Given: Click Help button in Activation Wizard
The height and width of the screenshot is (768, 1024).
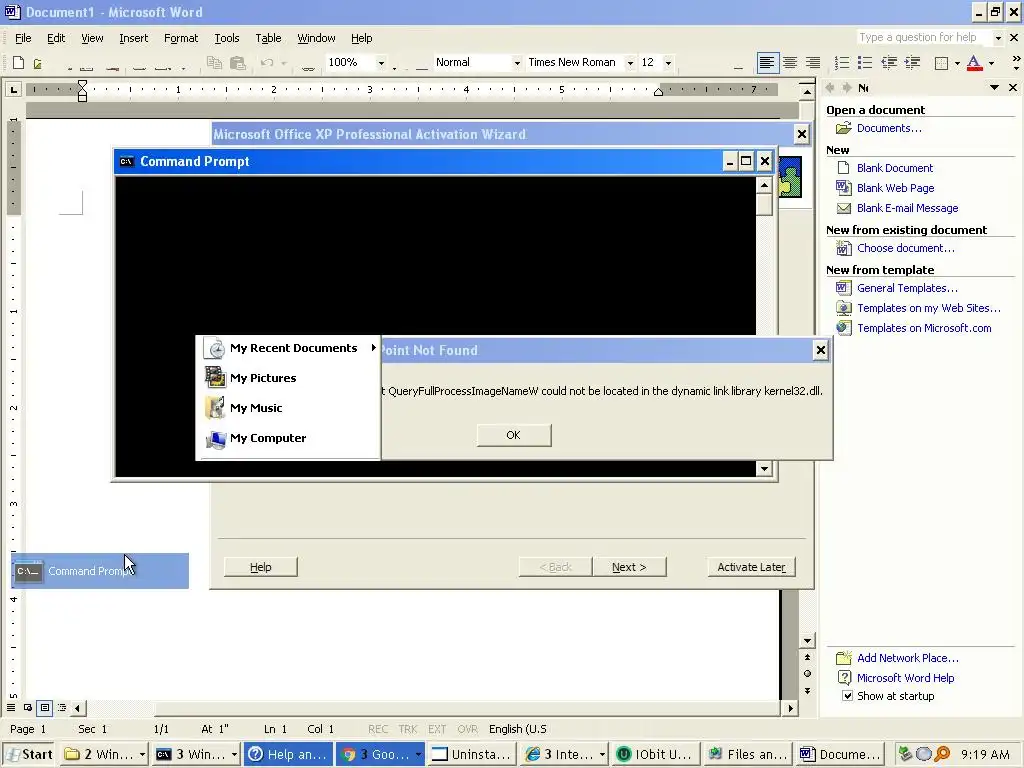Looking at the screenshot, I should tap(261, 567).
